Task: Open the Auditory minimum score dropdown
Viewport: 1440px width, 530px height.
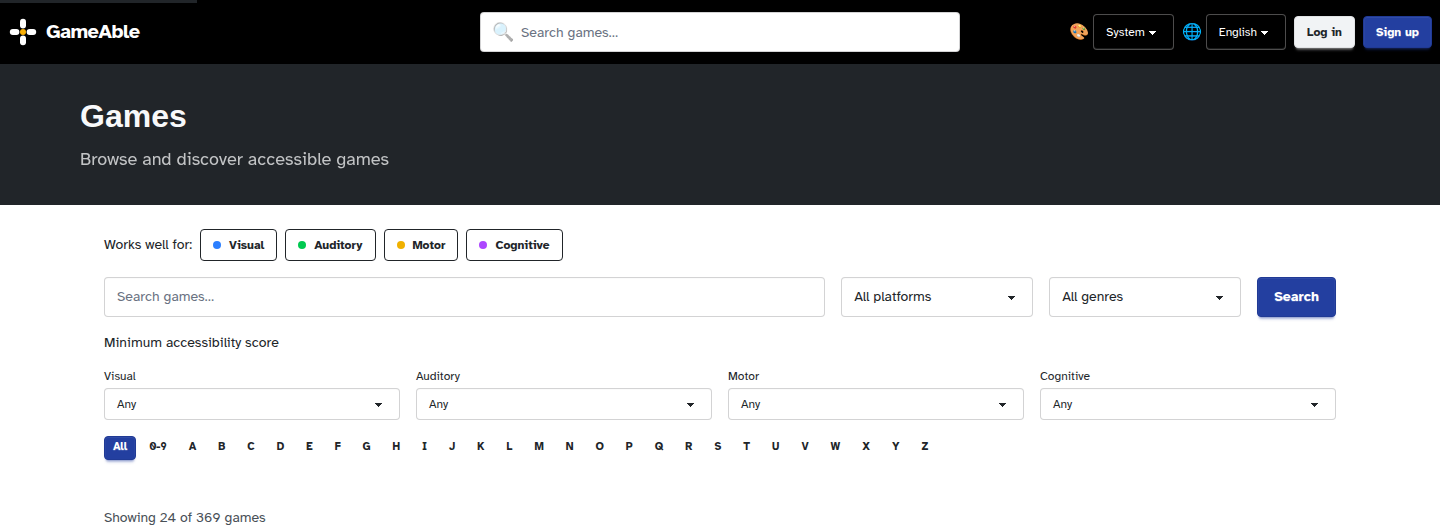Action: (x=564, y=404)
